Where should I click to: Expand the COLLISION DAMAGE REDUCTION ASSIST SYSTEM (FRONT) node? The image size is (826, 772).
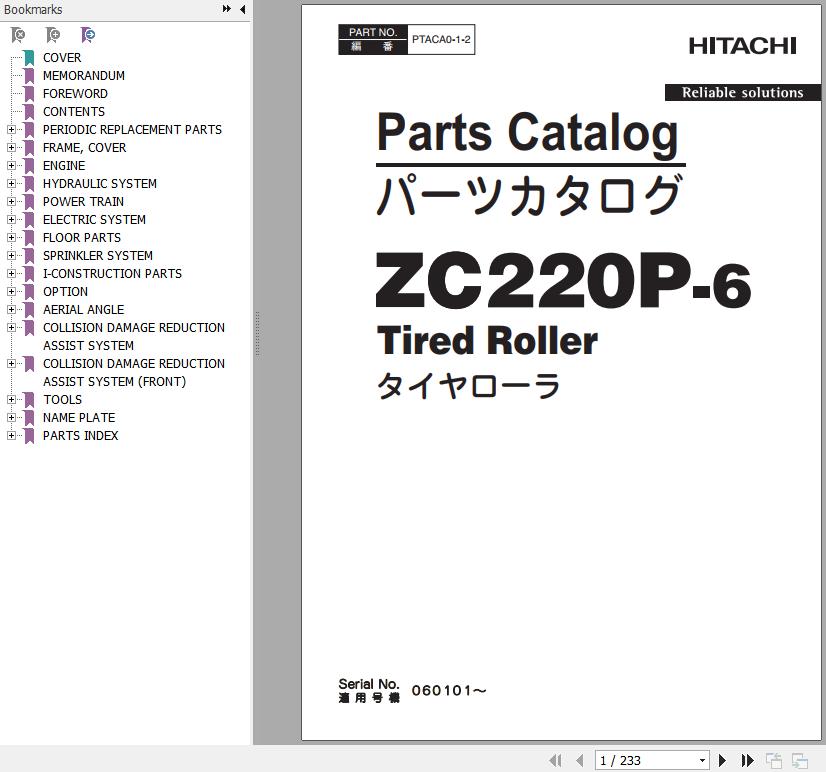click(11, 363)
